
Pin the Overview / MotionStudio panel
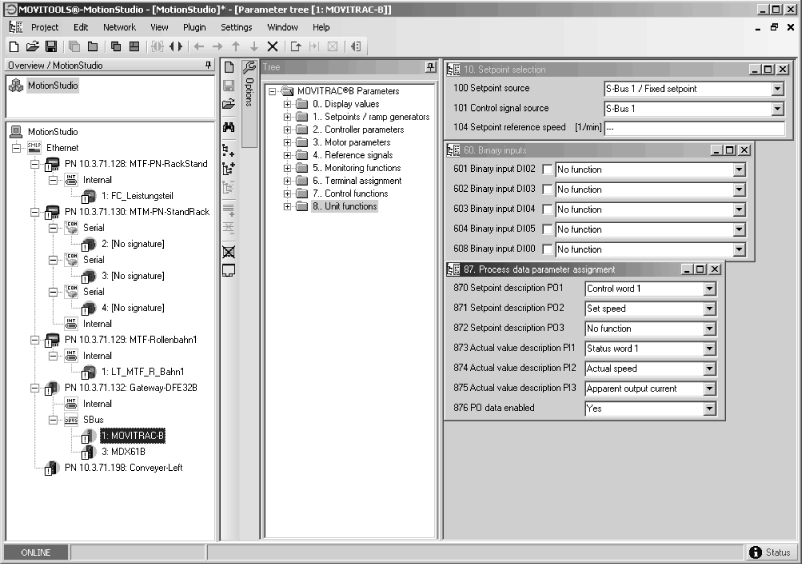[x=208, y=65]
